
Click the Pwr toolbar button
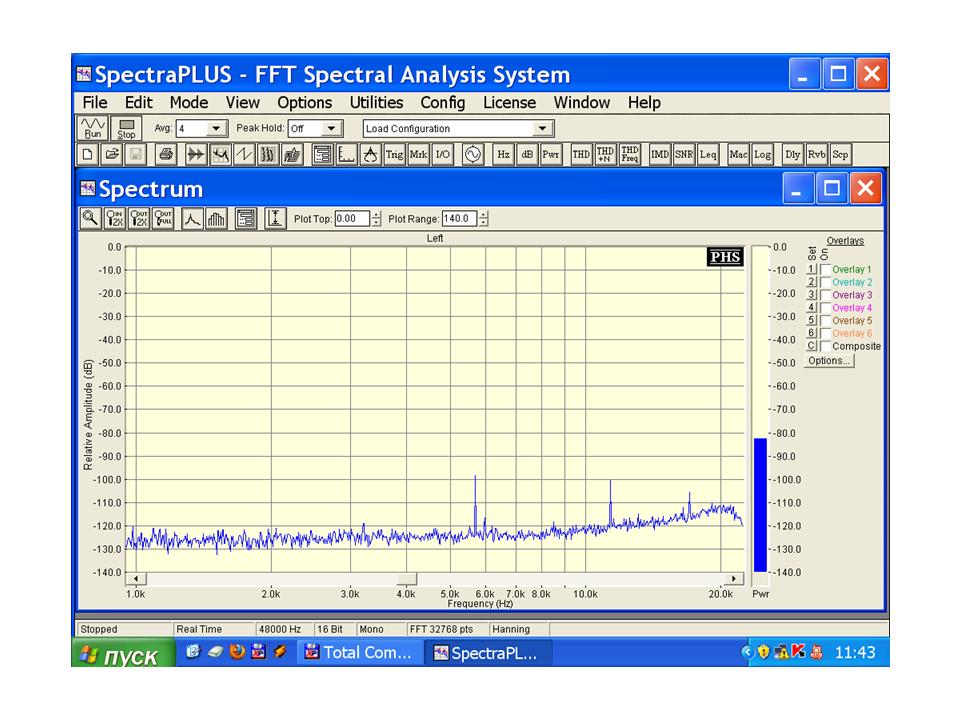tap(551, 154)
